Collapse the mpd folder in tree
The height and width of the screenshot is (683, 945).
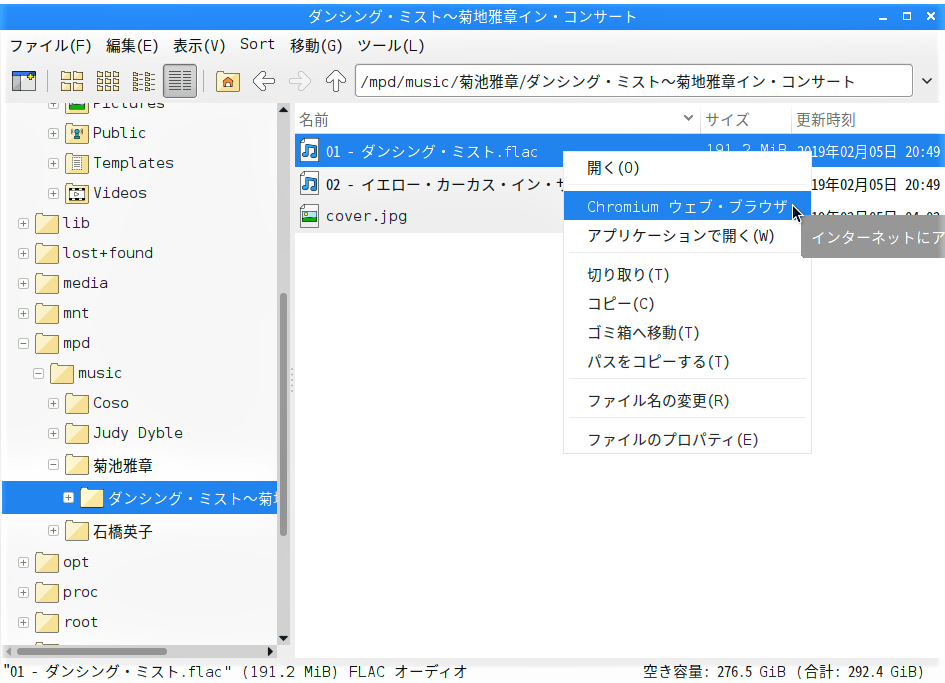23,344
